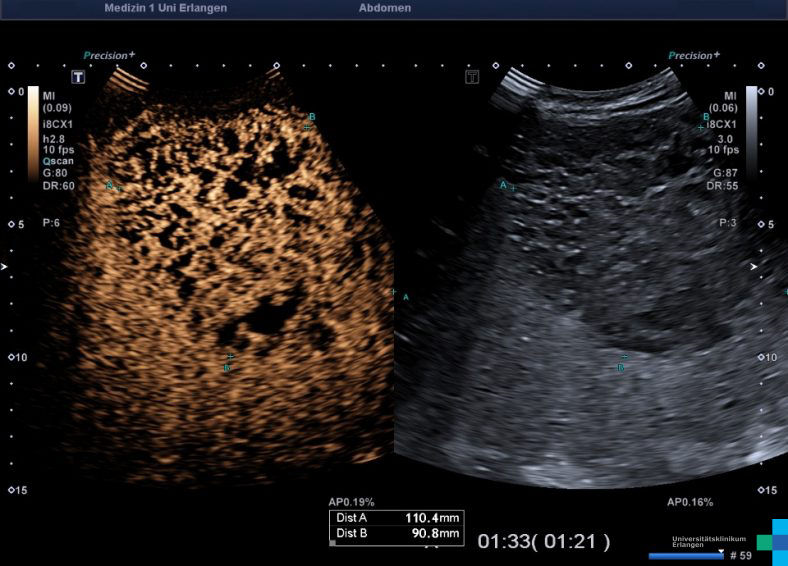Click the outlined T marker on B-mode image

473,77
